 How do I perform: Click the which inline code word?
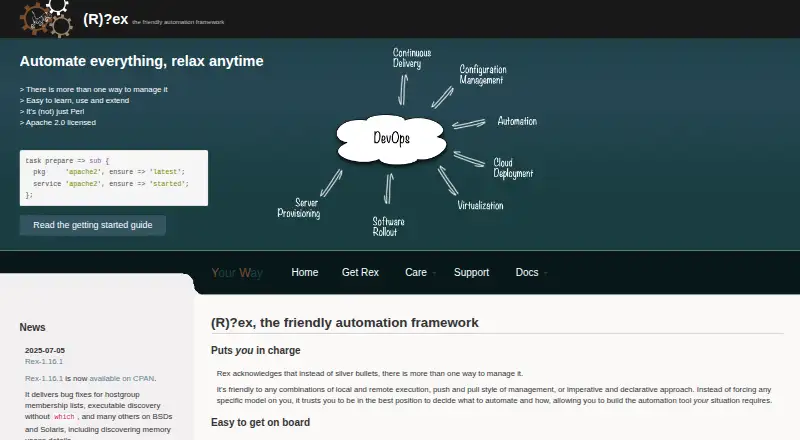pos(64,417)
